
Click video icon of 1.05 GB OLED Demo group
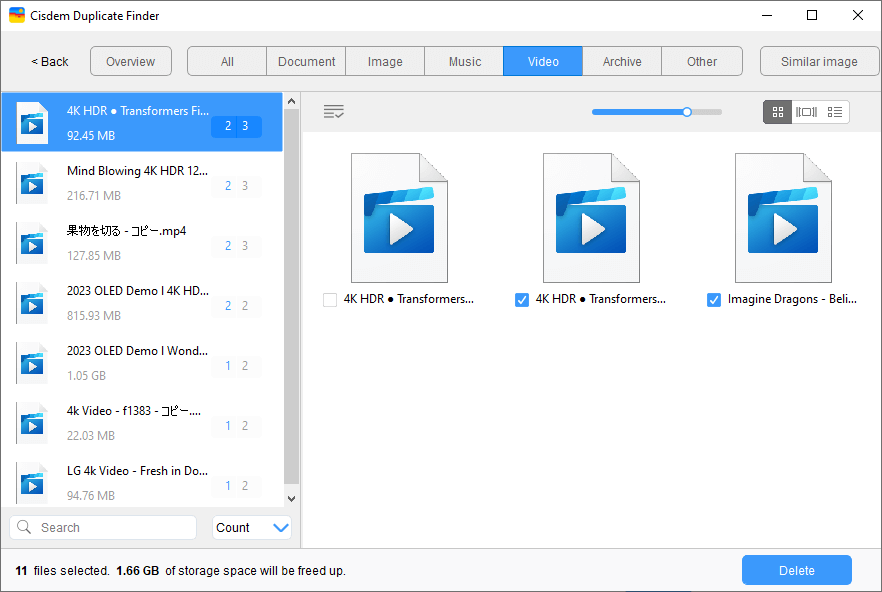pyautogui.click(x=32, y=364)
